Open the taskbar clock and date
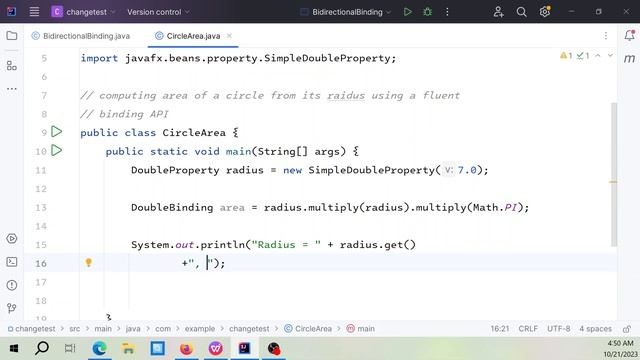The image size is (640, 360). click(620, 349)
